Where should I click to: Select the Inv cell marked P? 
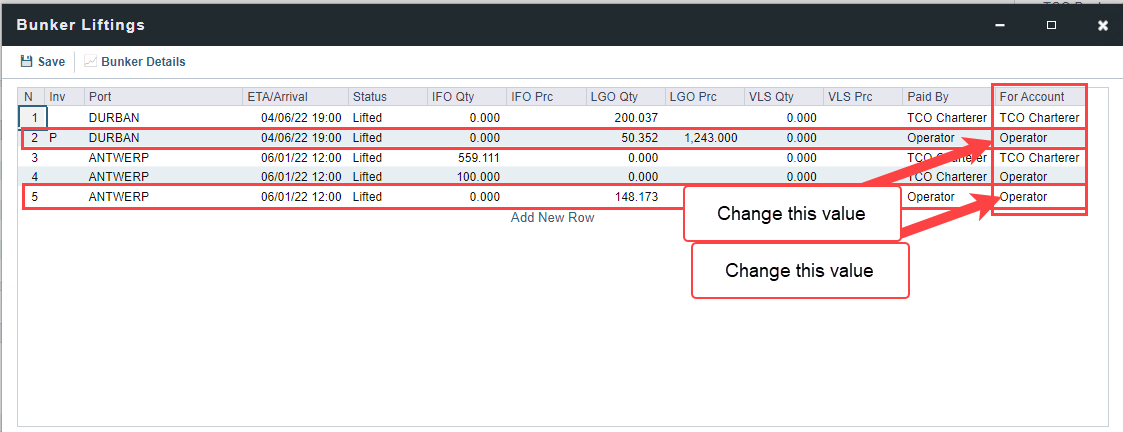pyautogui.click(x=54, y=137)
